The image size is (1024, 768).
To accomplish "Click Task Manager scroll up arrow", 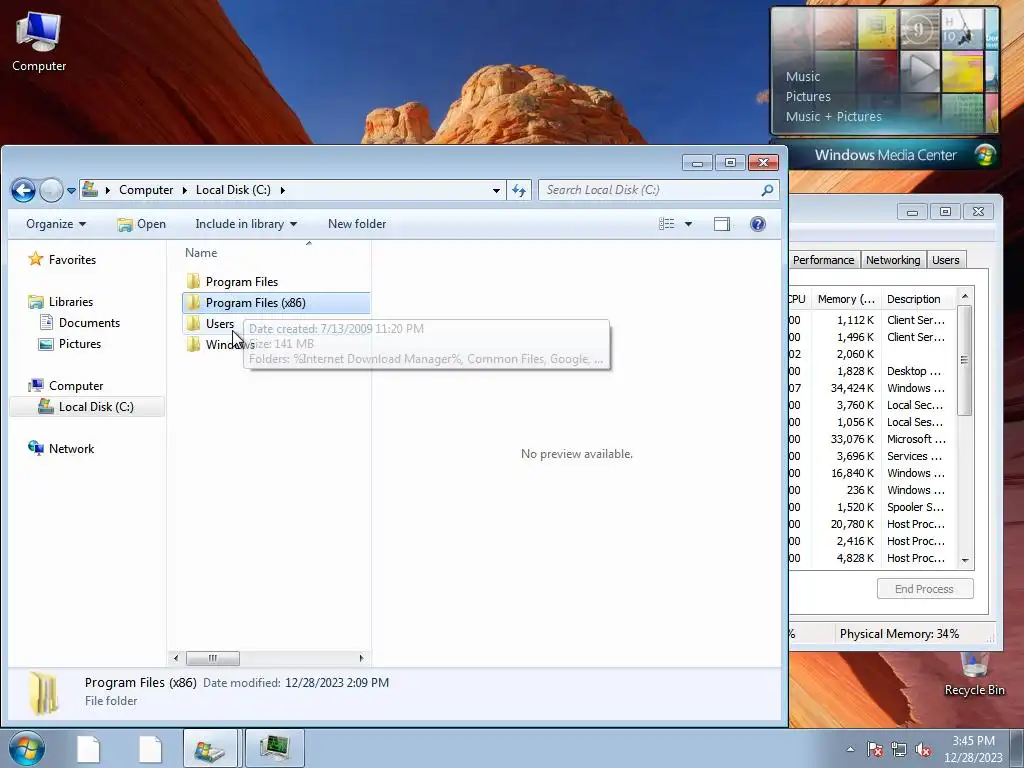I will pos(965,296).
